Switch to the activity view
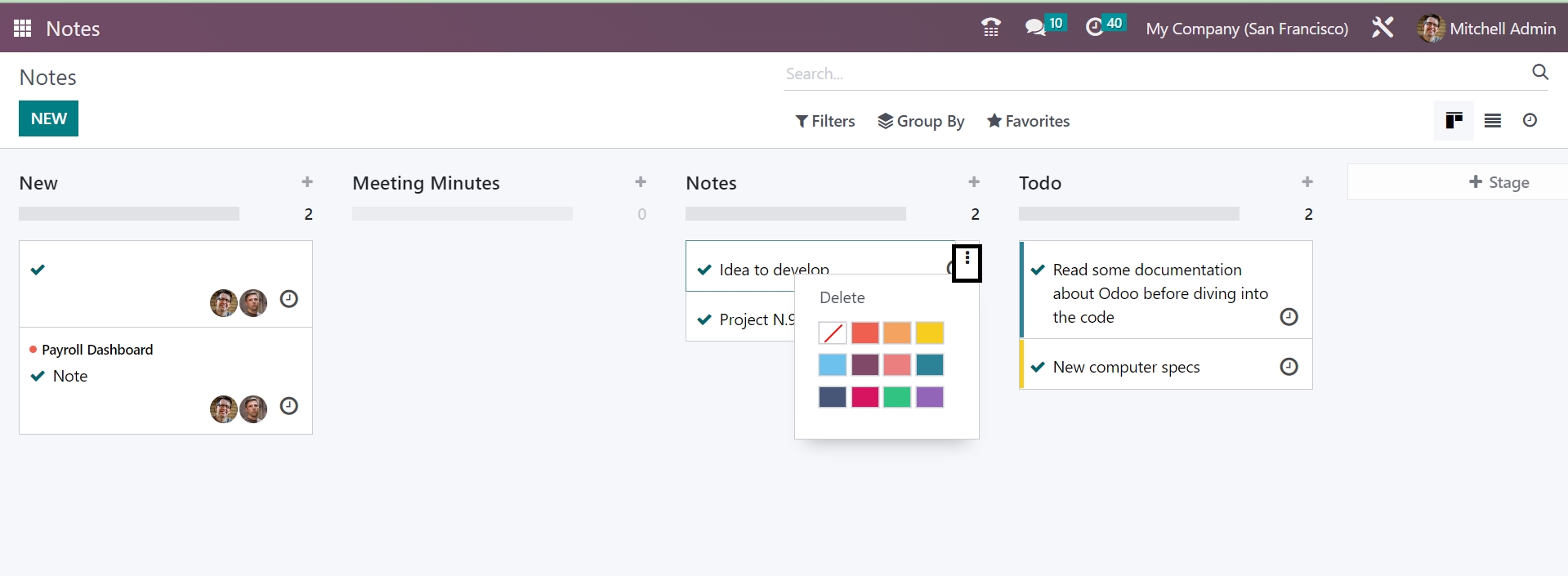This screenshot has width=1568, height=576. click(x=1530, y=121)
